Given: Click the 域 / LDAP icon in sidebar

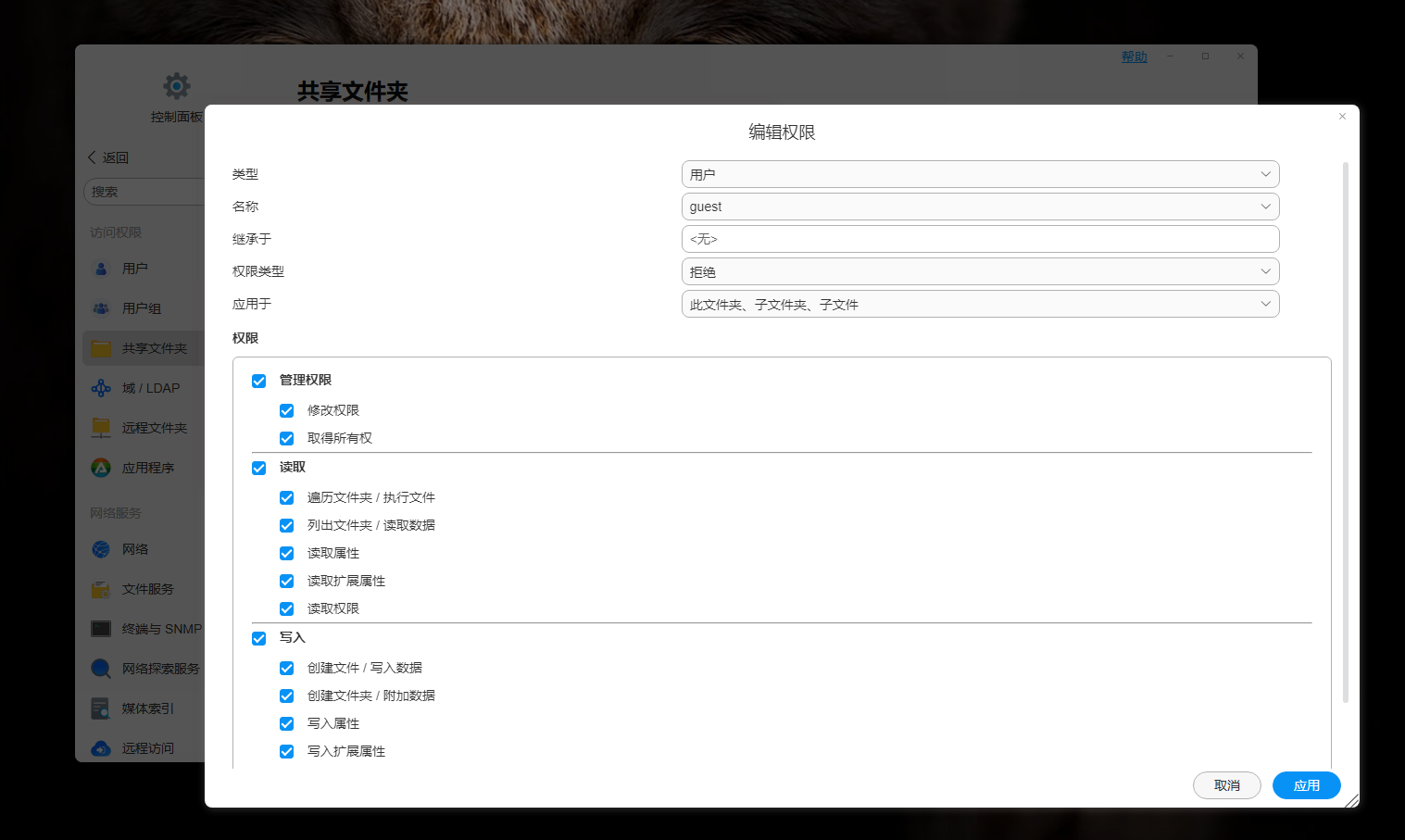Looking at the screenshot, I should click(101, 388).
